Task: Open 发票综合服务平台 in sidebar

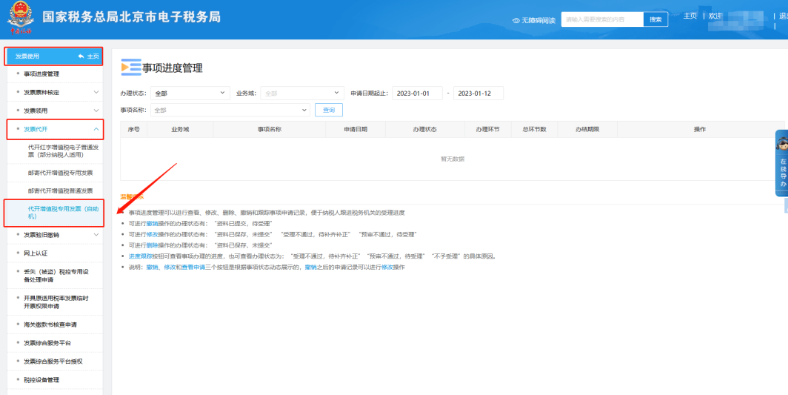Action: tap(47, 343)
